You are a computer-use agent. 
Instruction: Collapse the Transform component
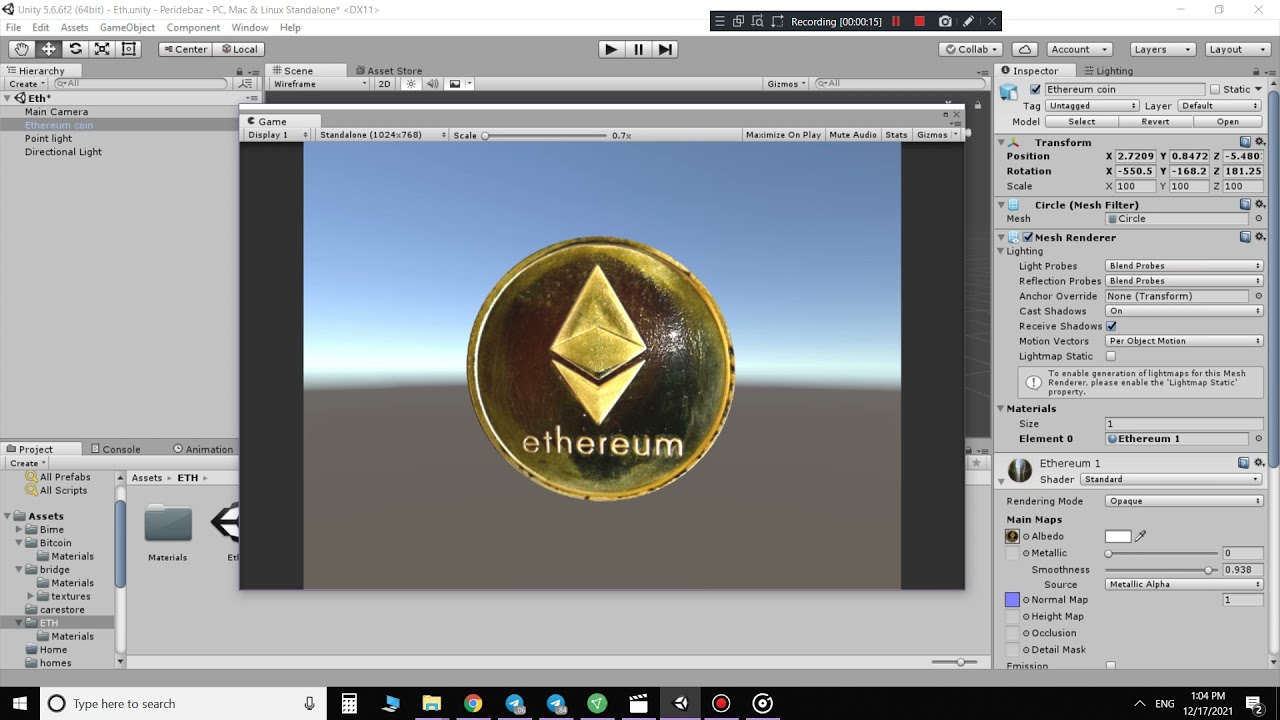tap(1002, 142)
